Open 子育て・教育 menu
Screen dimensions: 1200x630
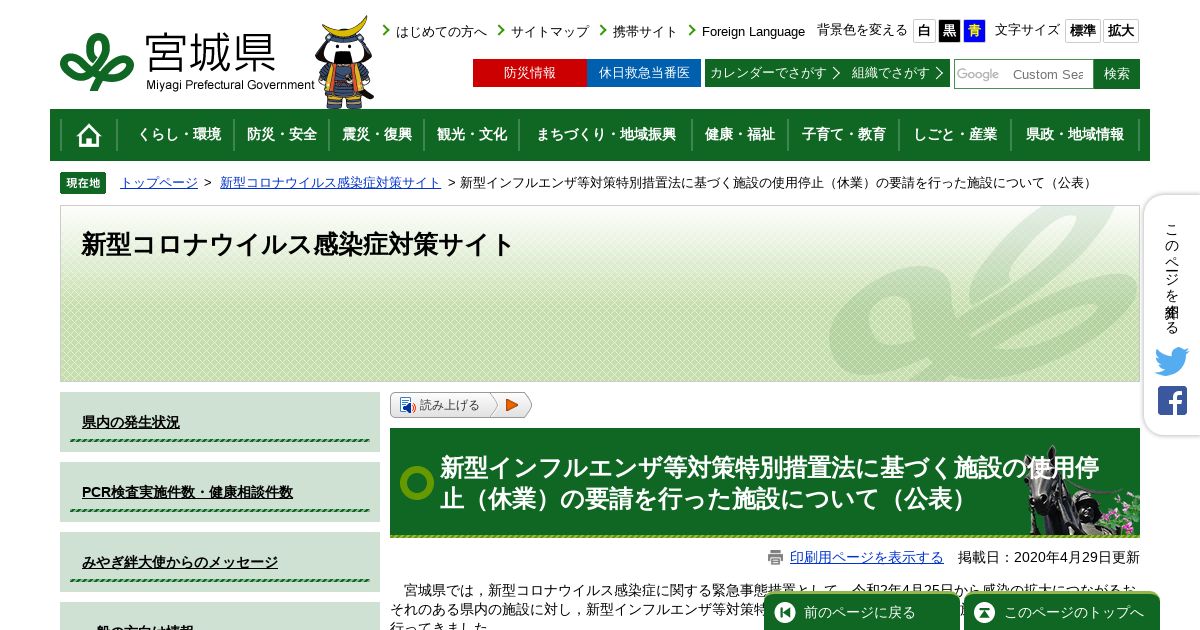[x=844, y=135]
